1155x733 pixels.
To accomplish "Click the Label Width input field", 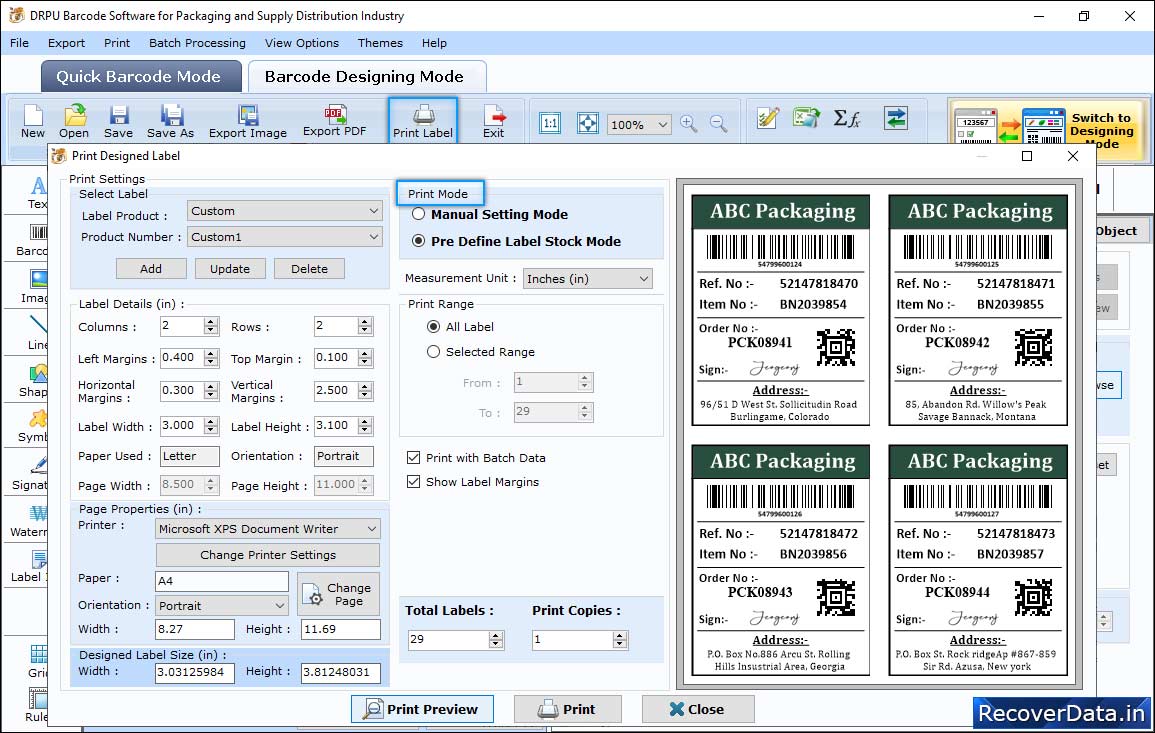I will pos(182,426).
